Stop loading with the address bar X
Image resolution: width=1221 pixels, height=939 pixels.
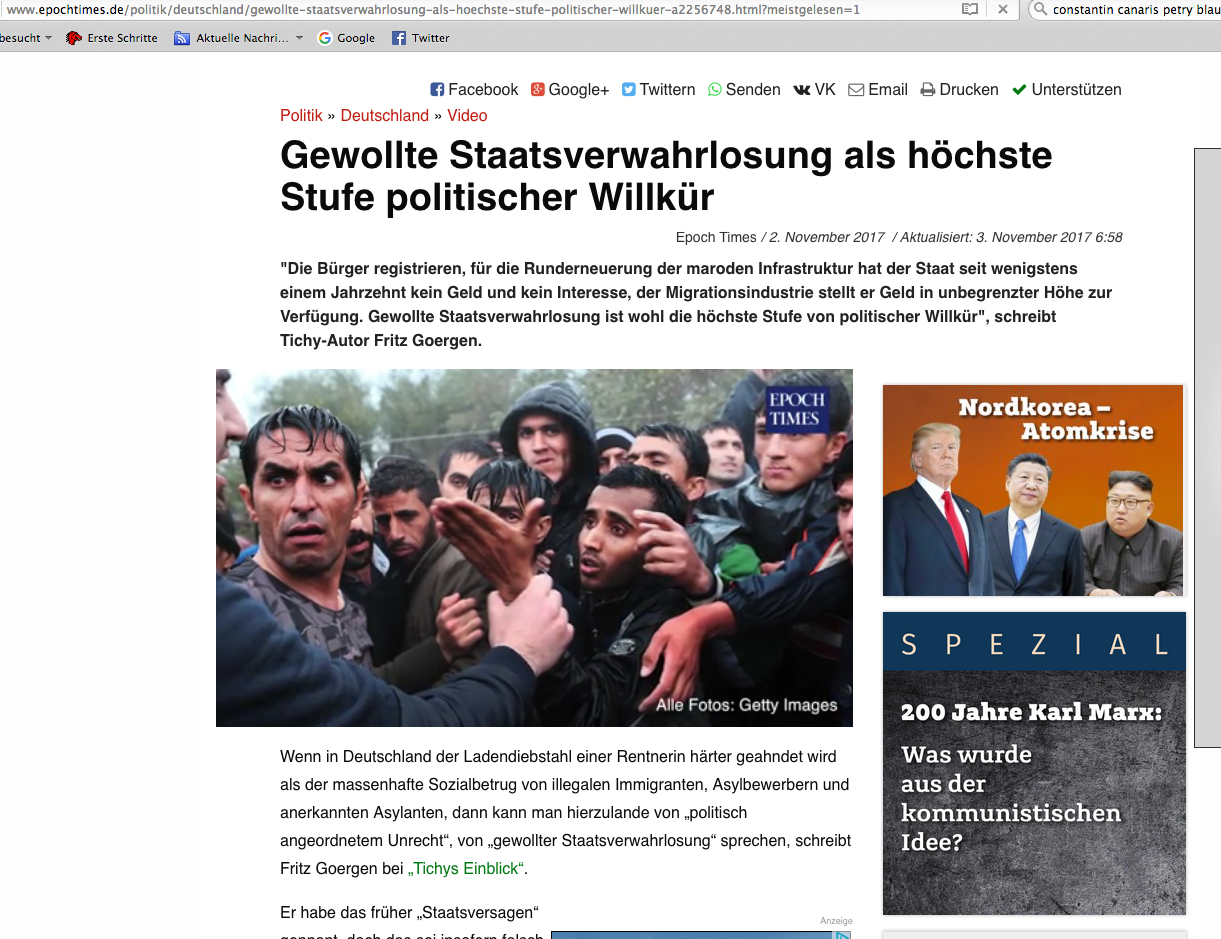[x=1004, y=9]
